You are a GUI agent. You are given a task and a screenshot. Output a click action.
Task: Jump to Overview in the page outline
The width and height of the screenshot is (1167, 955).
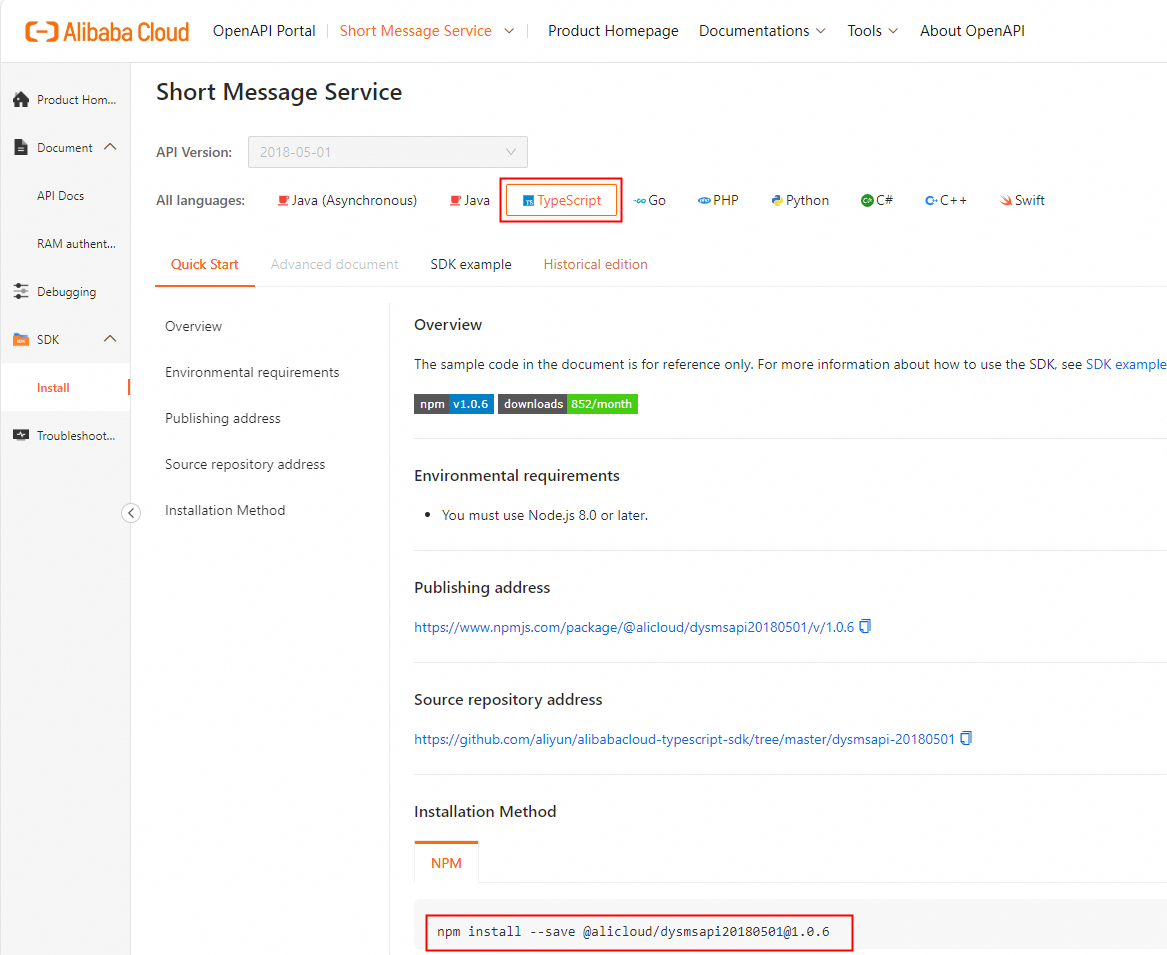pyautogui.click(x=194, y=326)
